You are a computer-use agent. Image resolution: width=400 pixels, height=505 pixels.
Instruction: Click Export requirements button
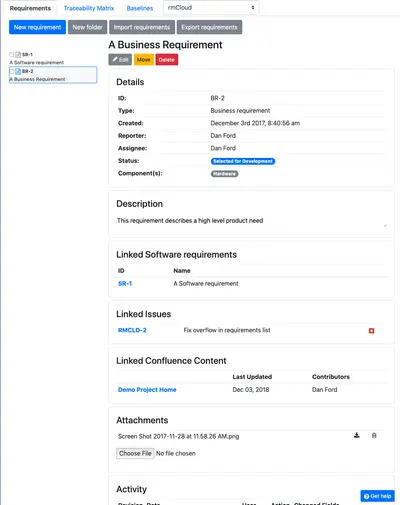coord(209,27)
